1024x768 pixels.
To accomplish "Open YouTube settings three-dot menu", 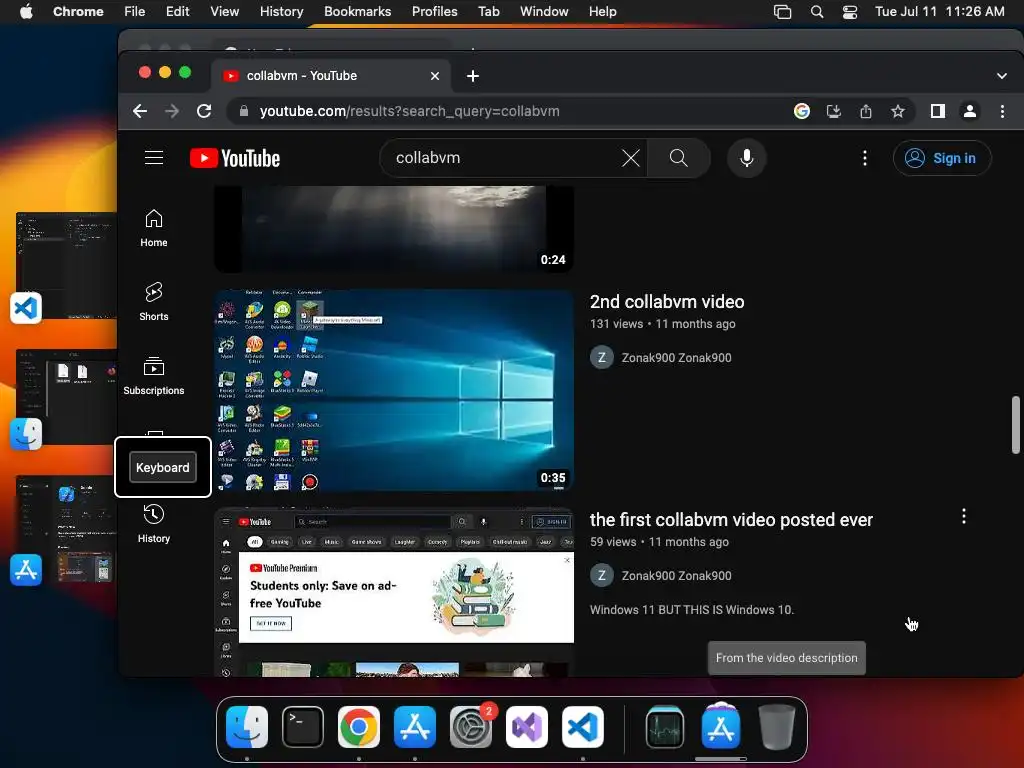I will 865,158.
